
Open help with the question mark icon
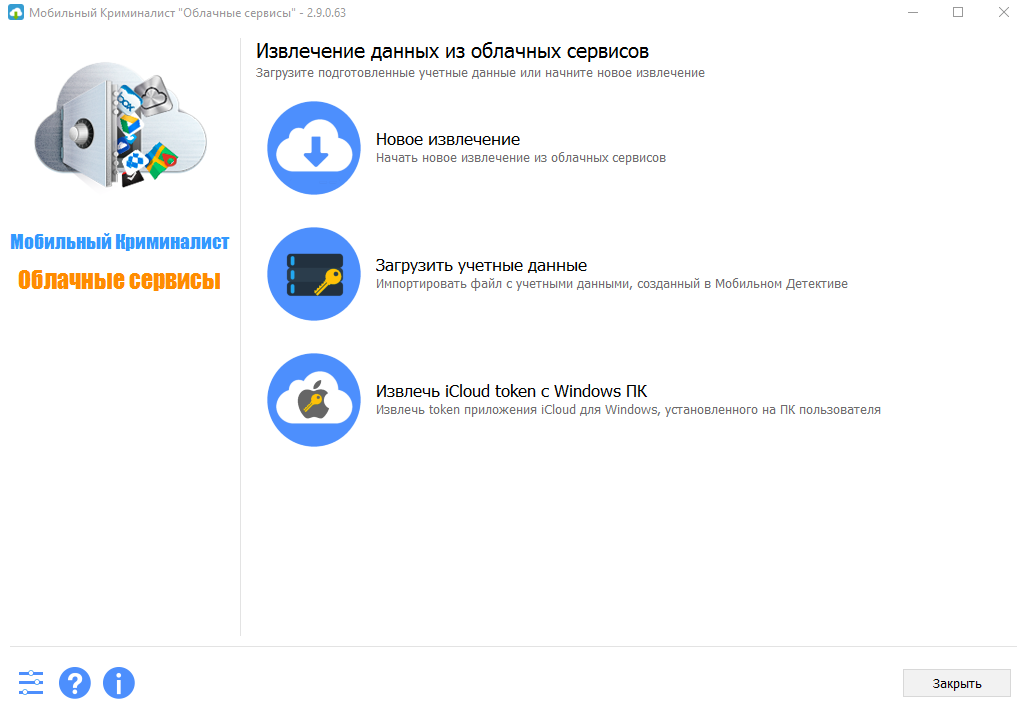pyautogui.click(x=75, y=683)
